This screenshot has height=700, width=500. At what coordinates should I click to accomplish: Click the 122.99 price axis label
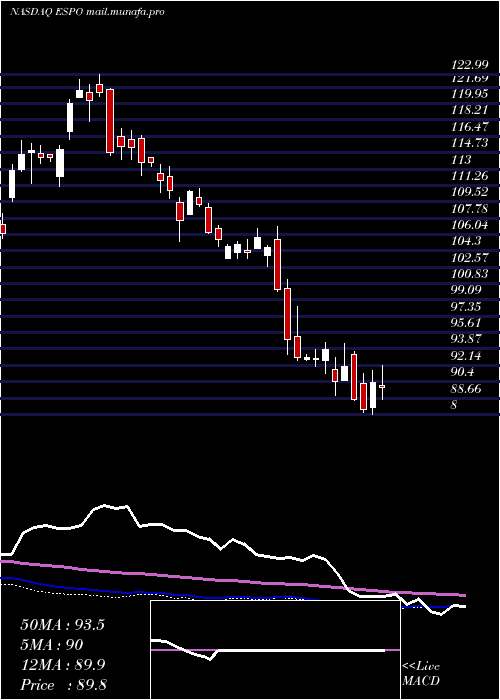[x=470, y=65]
